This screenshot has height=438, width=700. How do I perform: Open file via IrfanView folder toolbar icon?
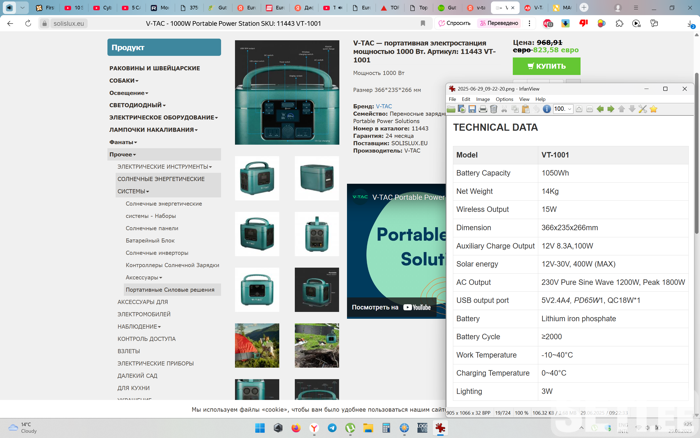(451, 109)
